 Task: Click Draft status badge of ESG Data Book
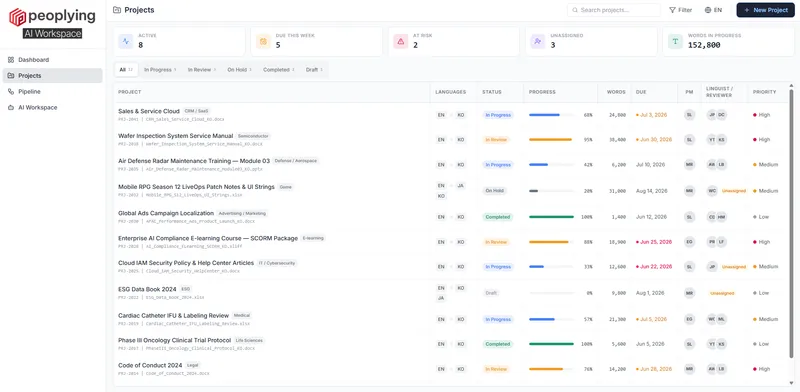tap(491, 293)
